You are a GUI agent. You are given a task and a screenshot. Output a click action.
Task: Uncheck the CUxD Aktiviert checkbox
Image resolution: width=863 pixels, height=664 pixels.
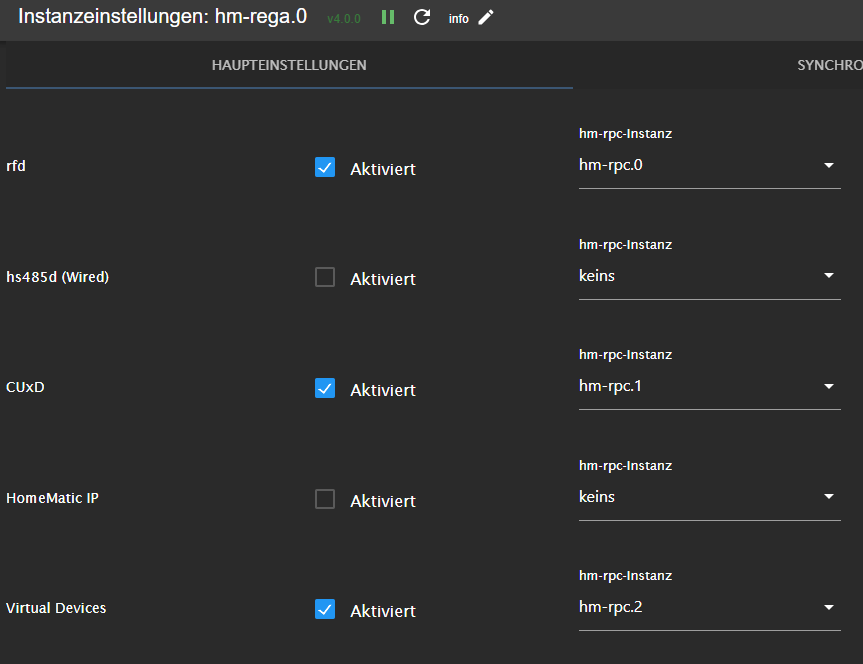[x=325, y=388]
